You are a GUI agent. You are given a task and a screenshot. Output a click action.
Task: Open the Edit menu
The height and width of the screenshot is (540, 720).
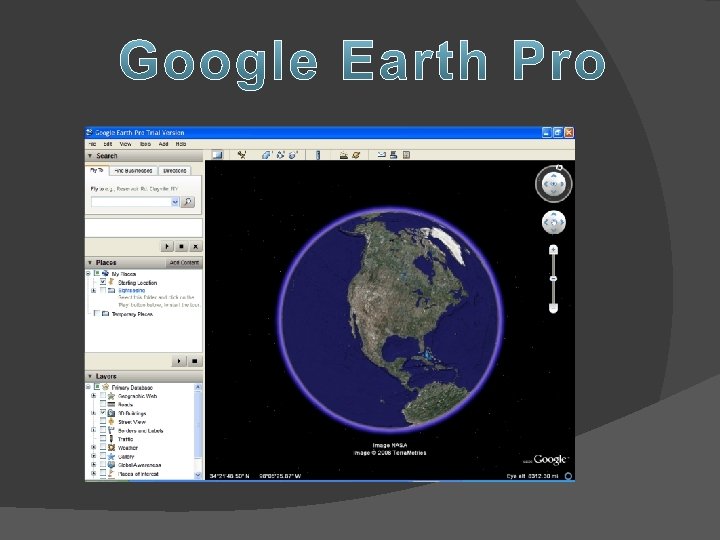coord(107,144)
